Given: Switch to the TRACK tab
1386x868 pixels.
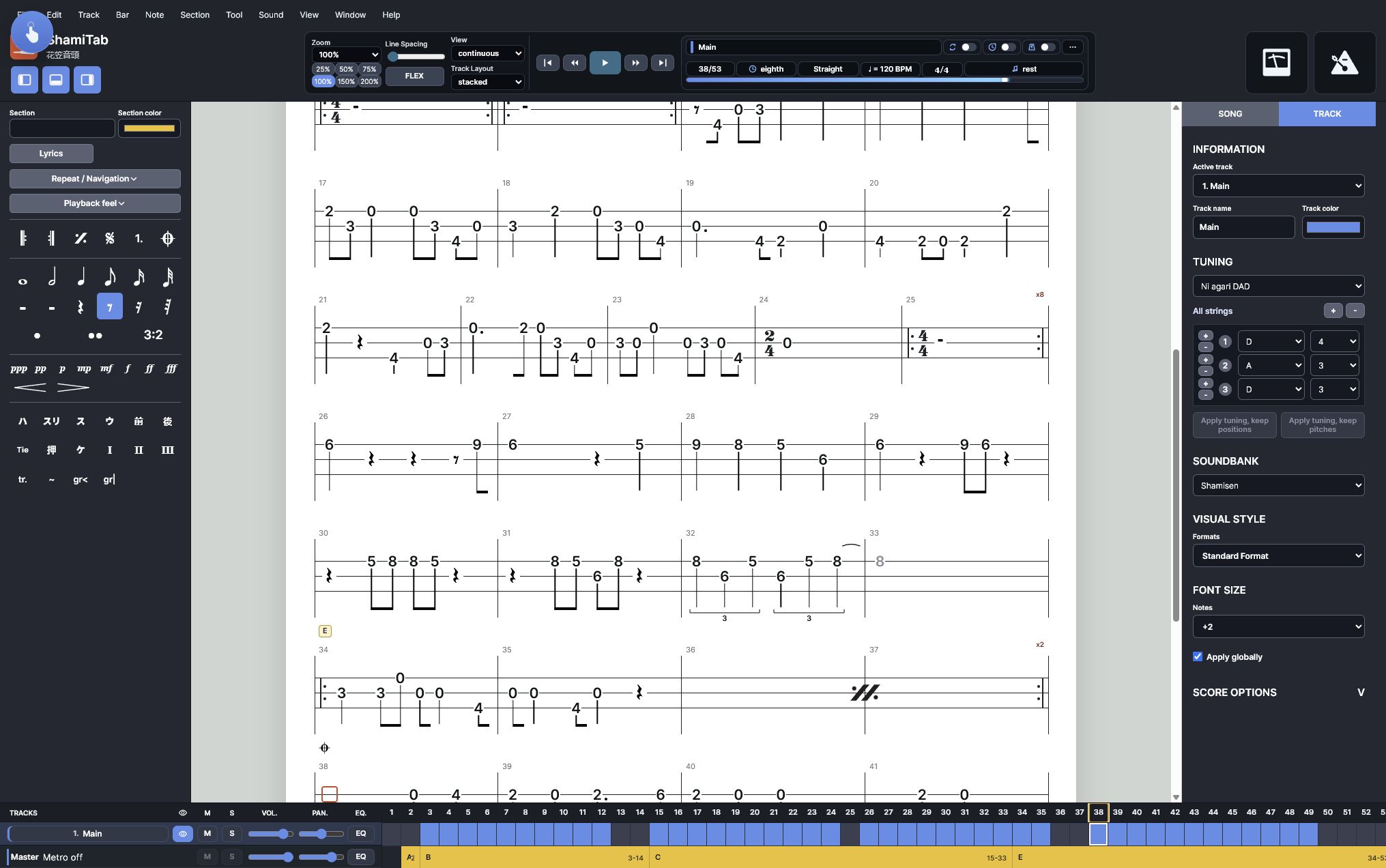Looking at the screenshot, I should tap(1327, 114).
